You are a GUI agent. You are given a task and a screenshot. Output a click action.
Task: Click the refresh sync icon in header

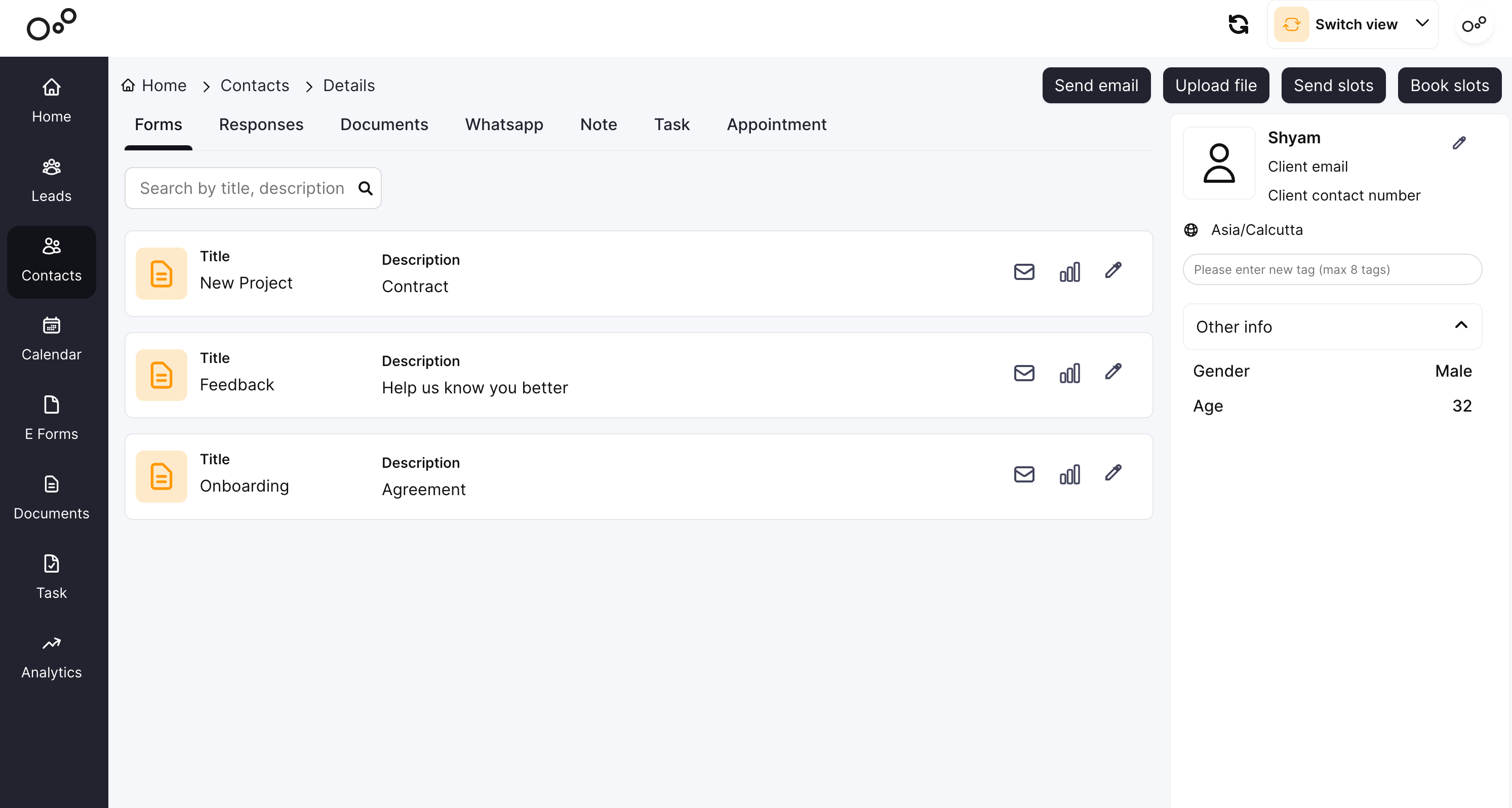[1238, 24]
